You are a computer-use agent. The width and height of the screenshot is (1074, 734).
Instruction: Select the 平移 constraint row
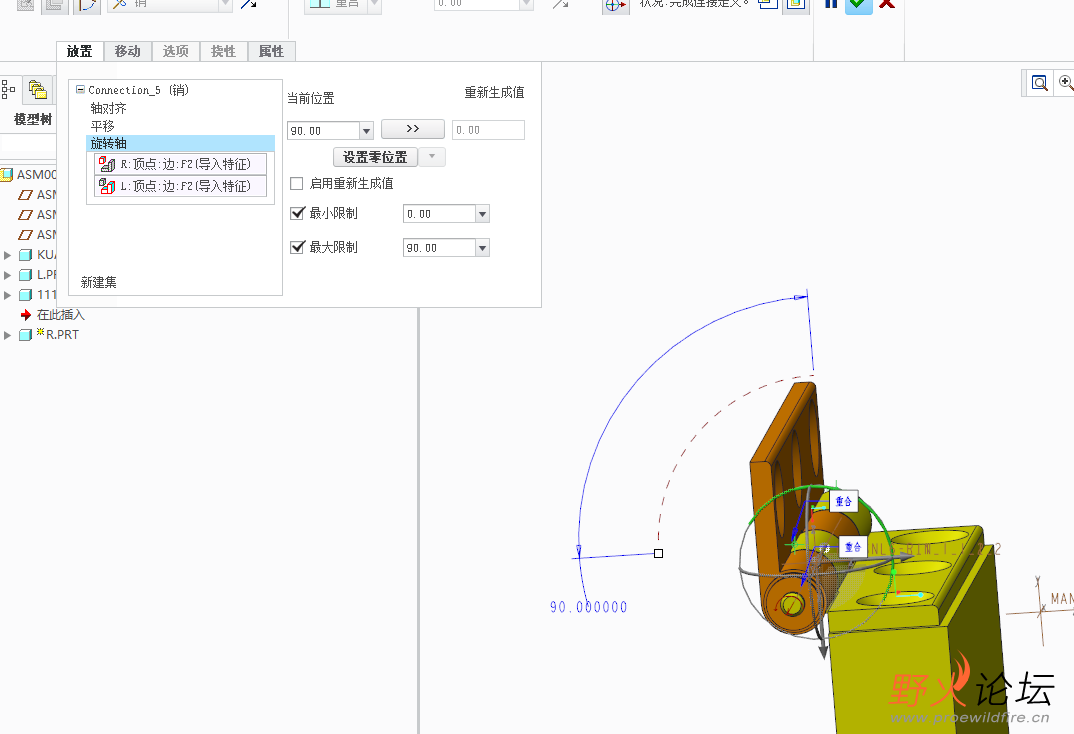click(102, 126)
